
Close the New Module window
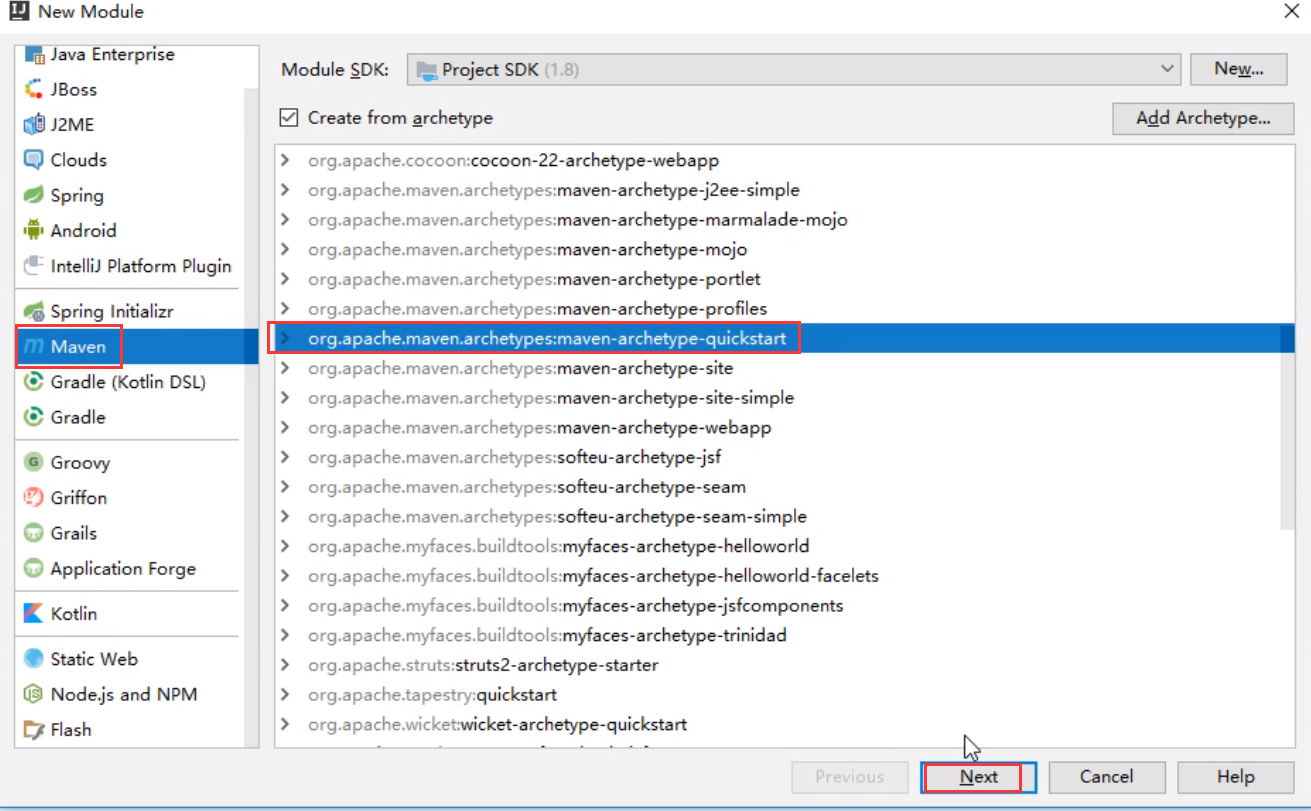[x=1291, y=12]
